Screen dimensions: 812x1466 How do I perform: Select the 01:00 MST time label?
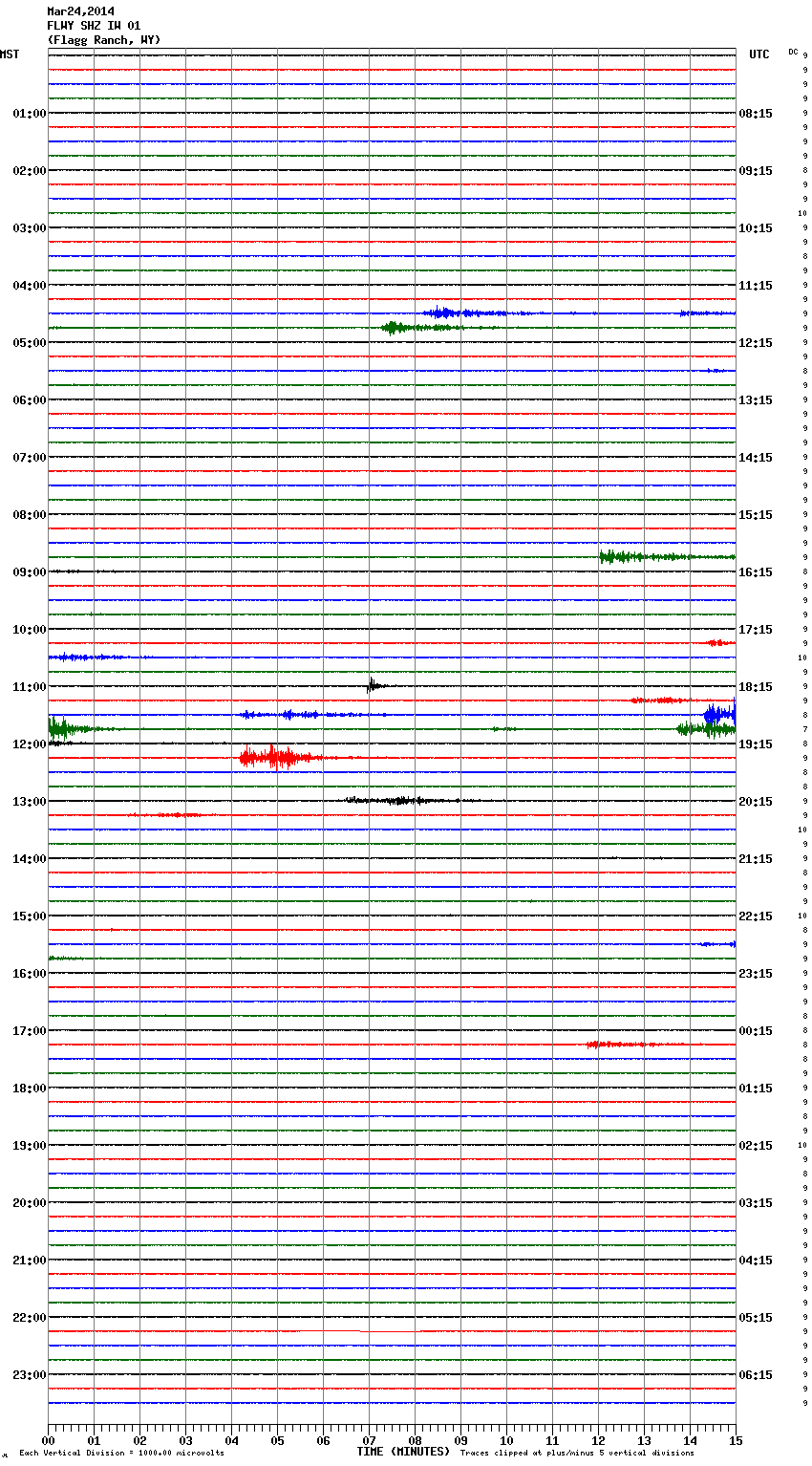point(30,114)
